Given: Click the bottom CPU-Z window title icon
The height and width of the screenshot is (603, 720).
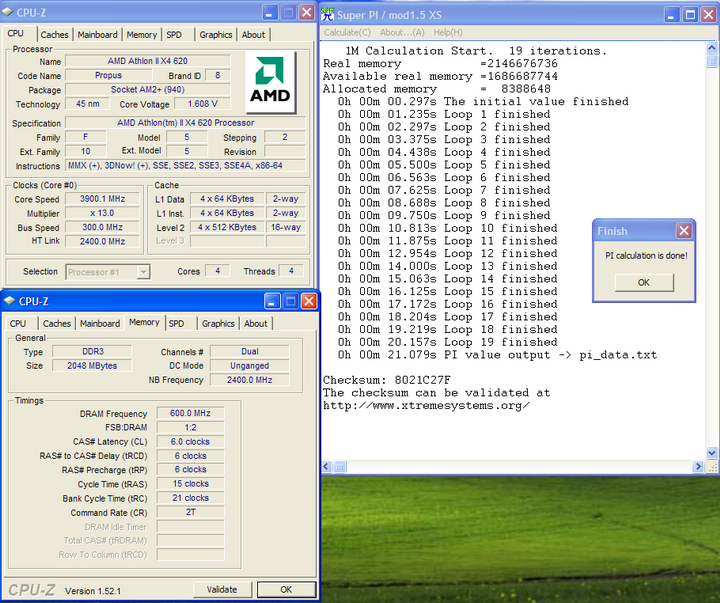Looking at the screenshot, I should click(9, 301).
